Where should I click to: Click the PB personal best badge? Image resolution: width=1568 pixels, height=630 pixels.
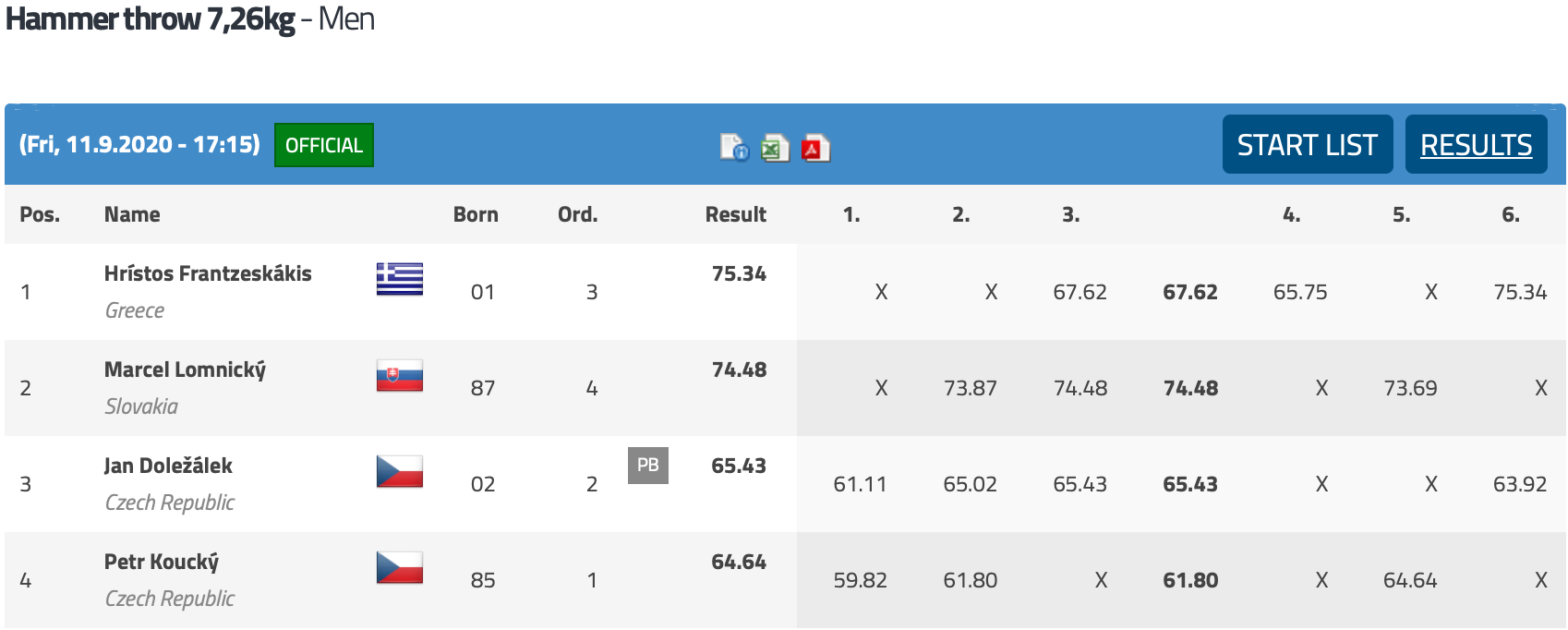pos(648,466)
